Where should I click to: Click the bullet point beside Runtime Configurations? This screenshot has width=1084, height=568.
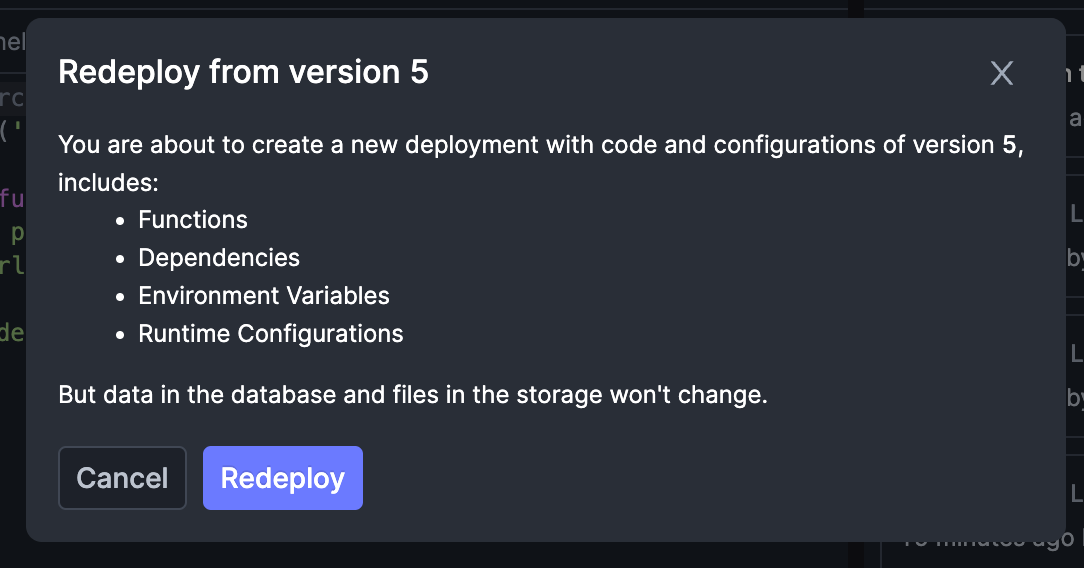[x=121, y=335]
